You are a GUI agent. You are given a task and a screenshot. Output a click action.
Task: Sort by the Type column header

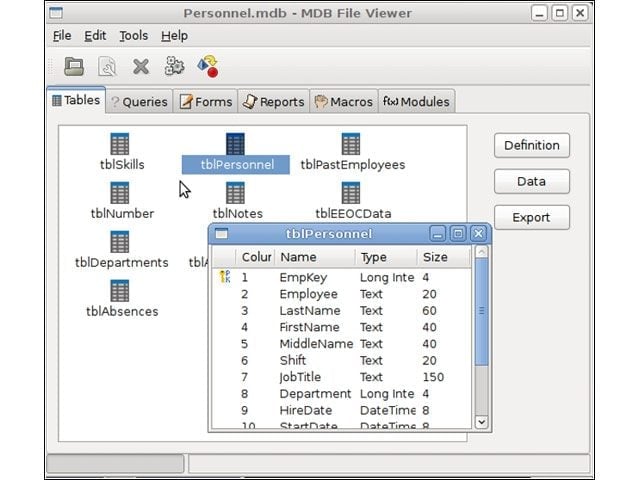pyautogui.click(x=386, y=257)
